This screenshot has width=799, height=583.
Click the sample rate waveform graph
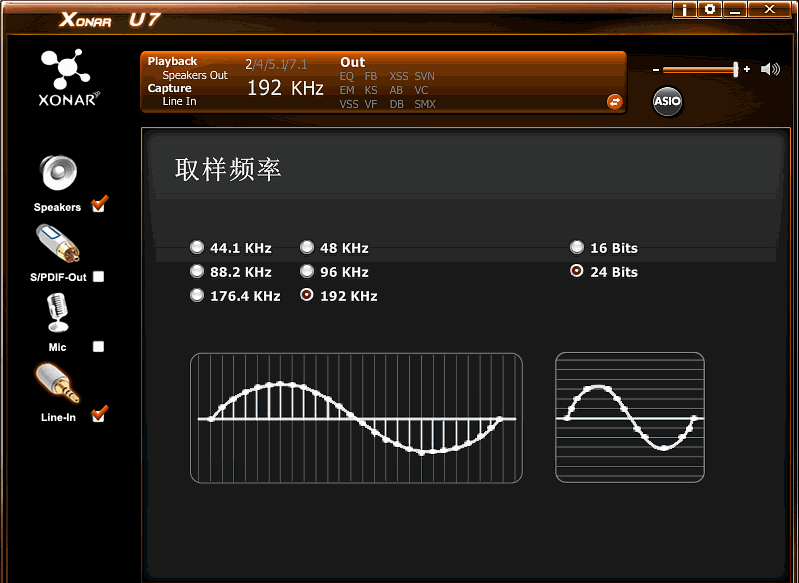pyautogui.click(x=356, y=418)
